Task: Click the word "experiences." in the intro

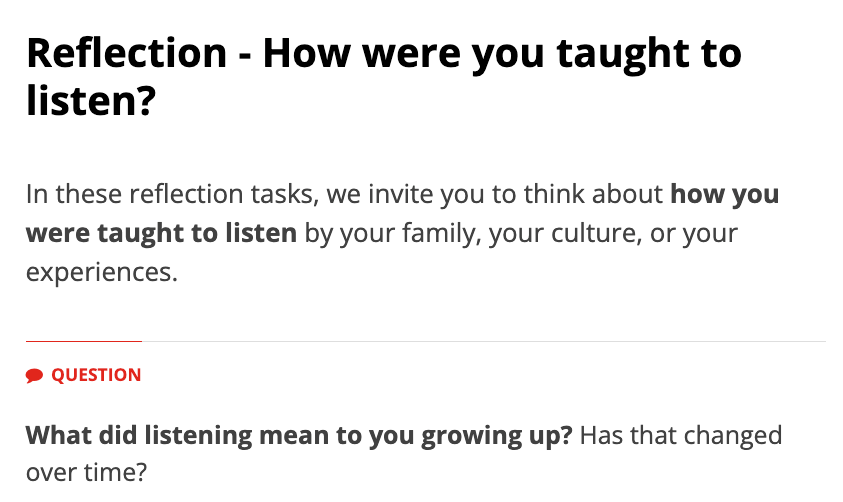Action: click(101, 272)
